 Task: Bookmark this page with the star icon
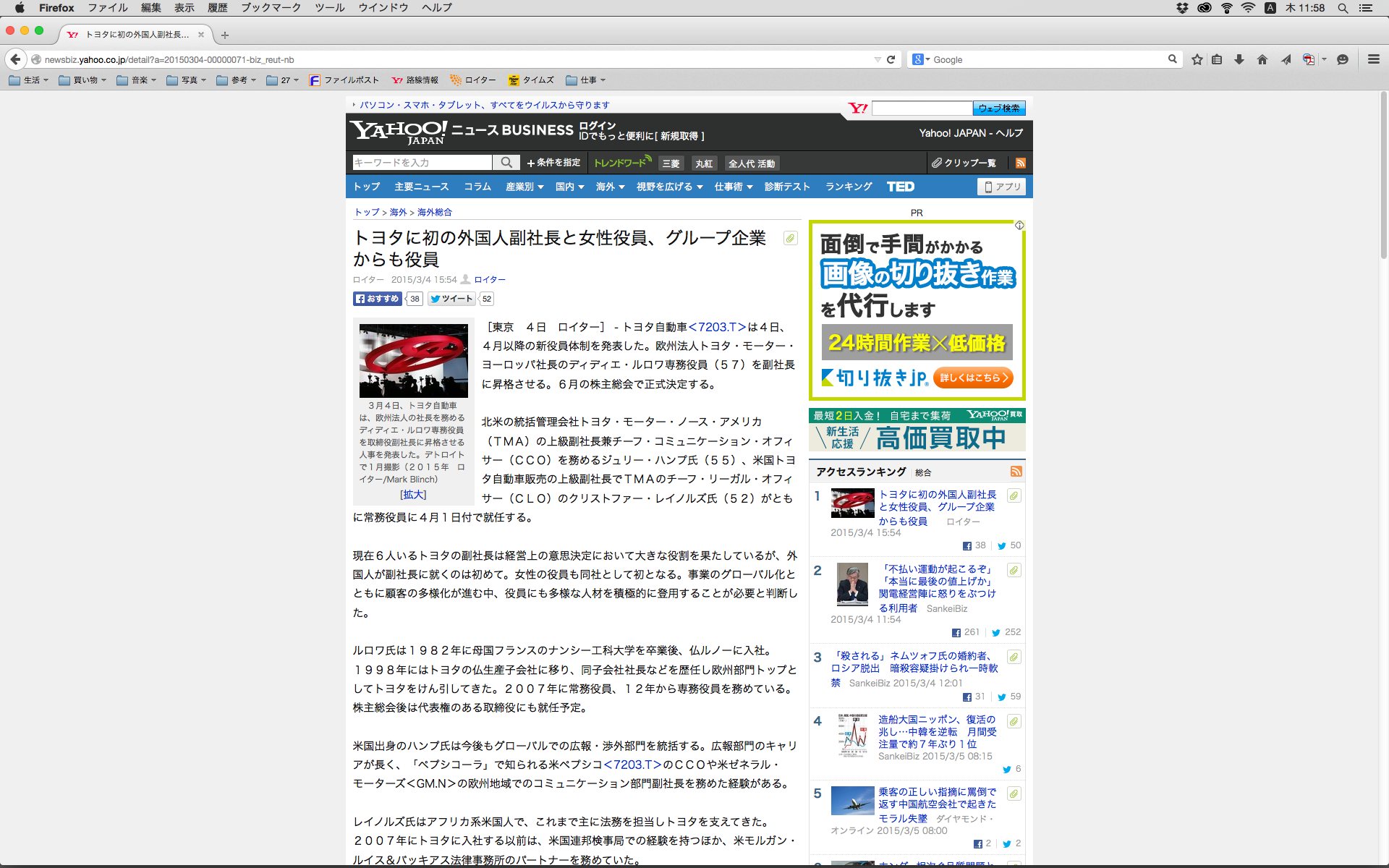(1197, 60)
